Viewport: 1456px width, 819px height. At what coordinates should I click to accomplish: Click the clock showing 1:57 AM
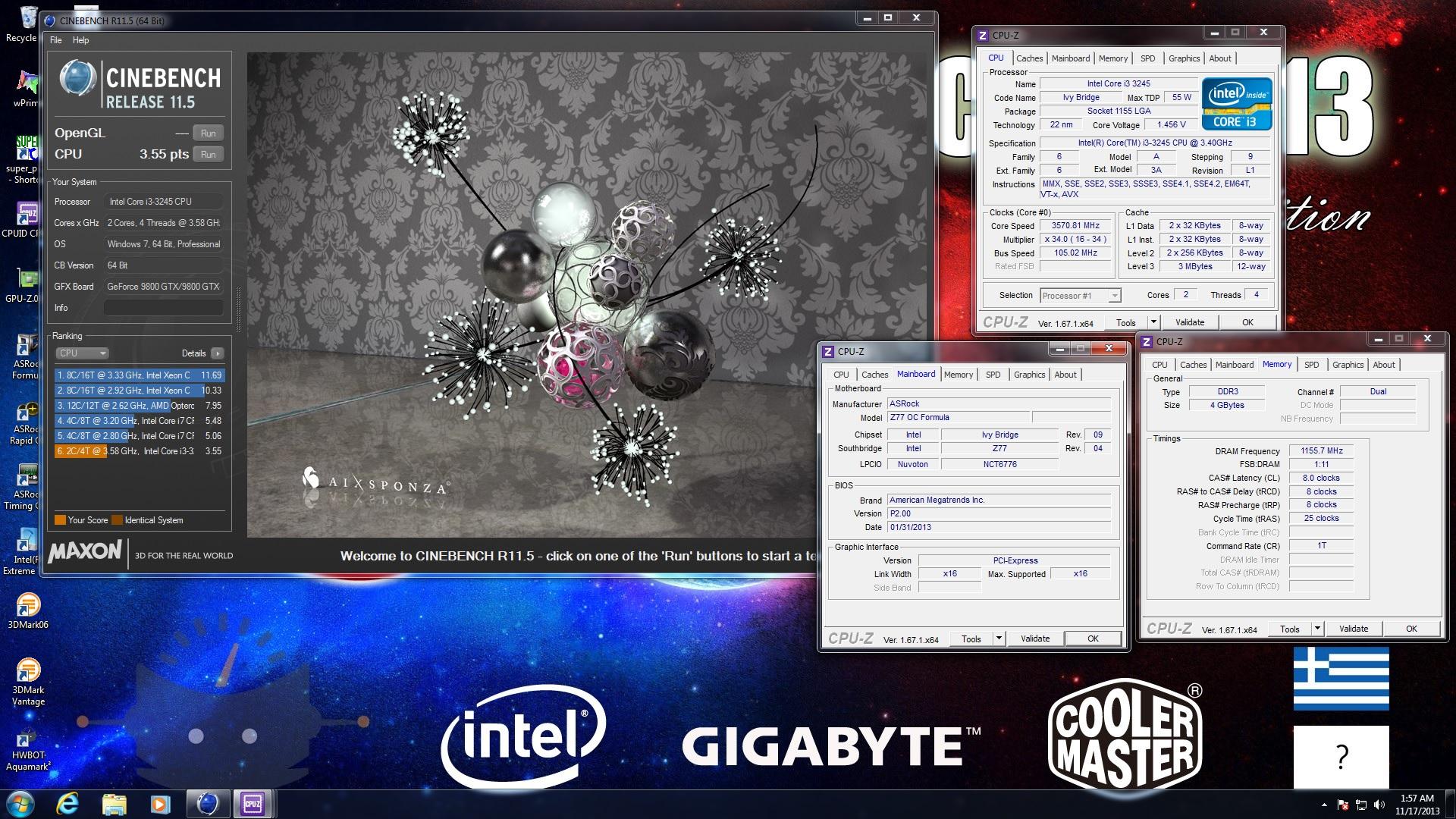coord(1417,799)
